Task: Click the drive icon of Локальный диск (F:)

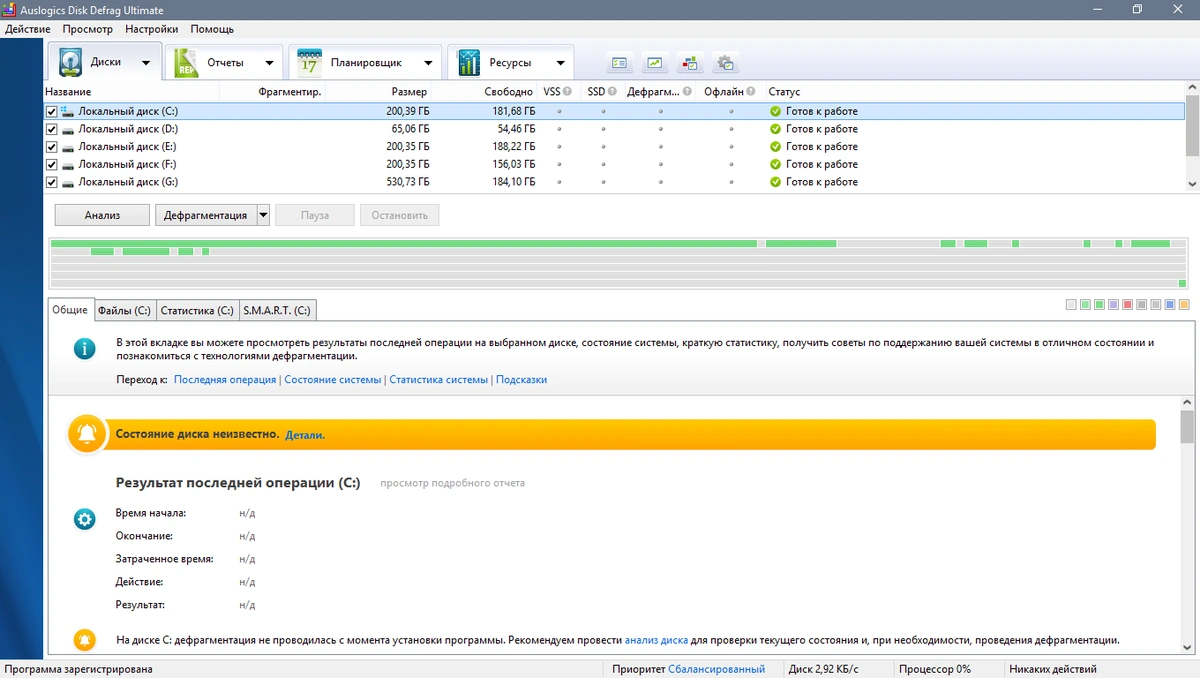Action: [x=67, y=165]
